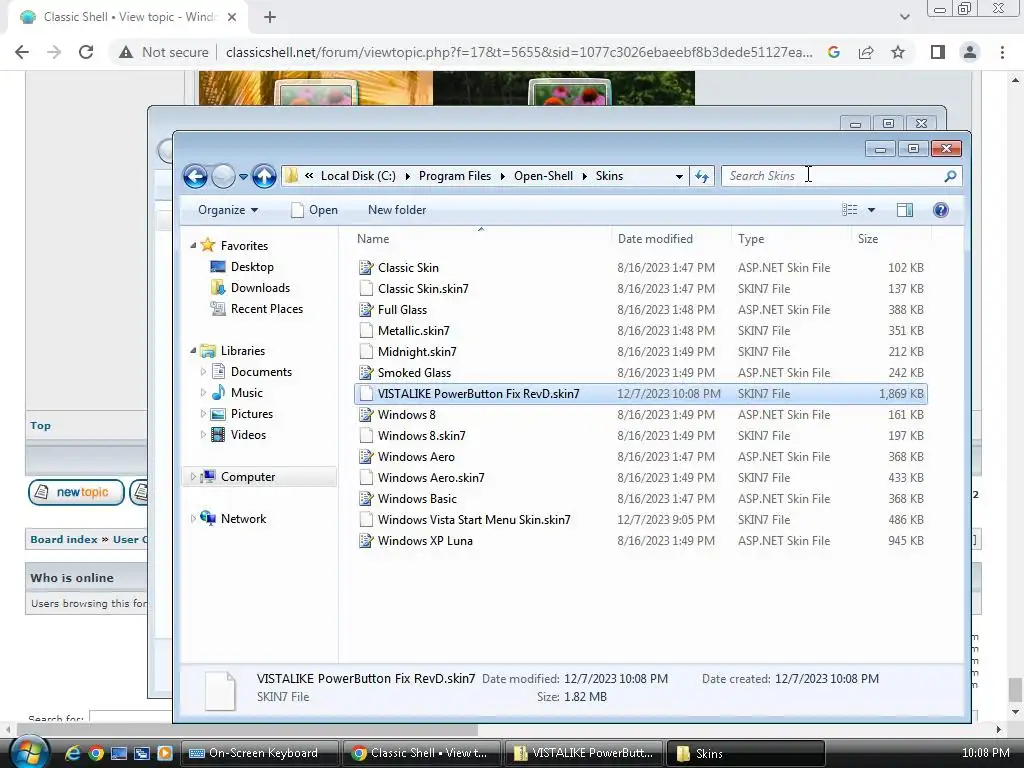
Task: Navigate to Local Disk (C:) in breadcrumb
Action: (x=358, y=176)
